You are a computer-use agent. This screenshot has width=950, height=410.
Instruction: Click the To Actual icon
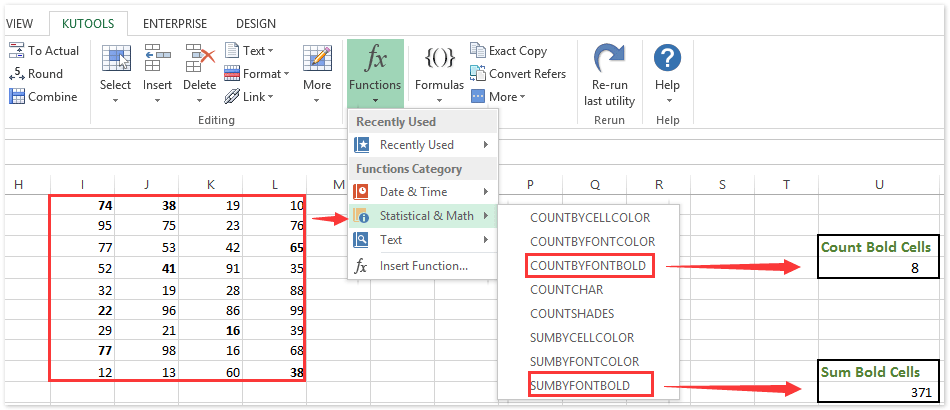tap(17, 50)
